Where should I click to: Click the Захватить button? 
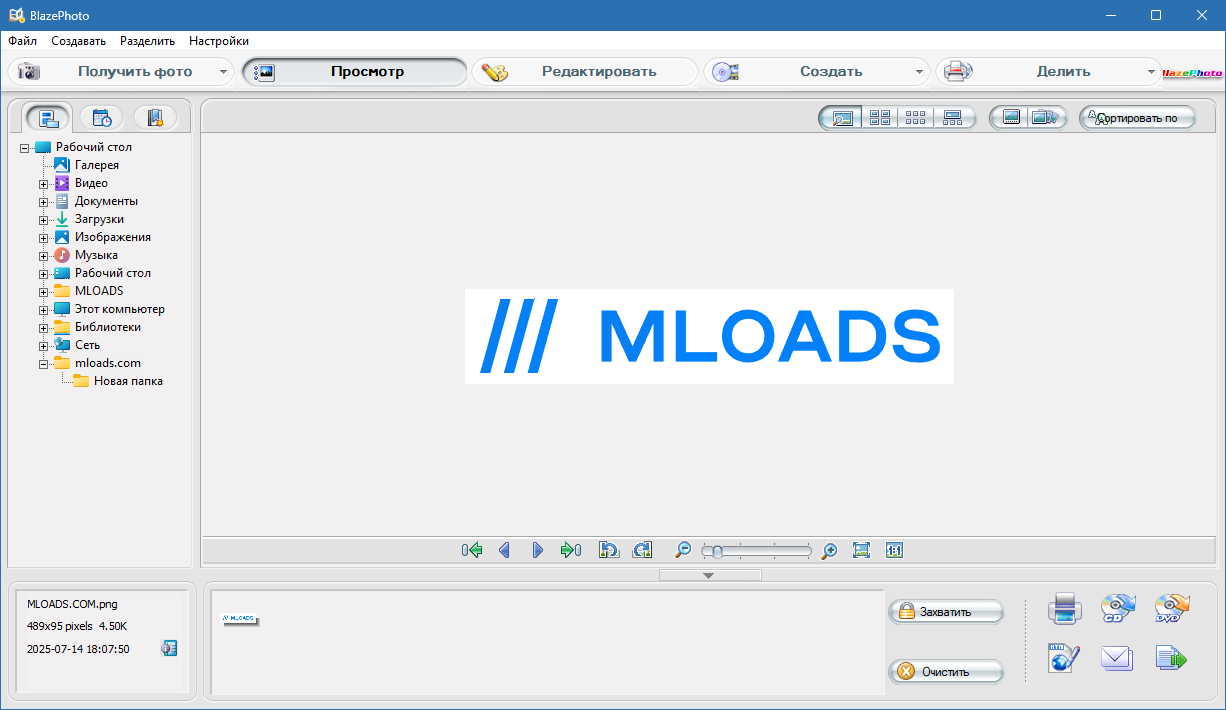946,611
